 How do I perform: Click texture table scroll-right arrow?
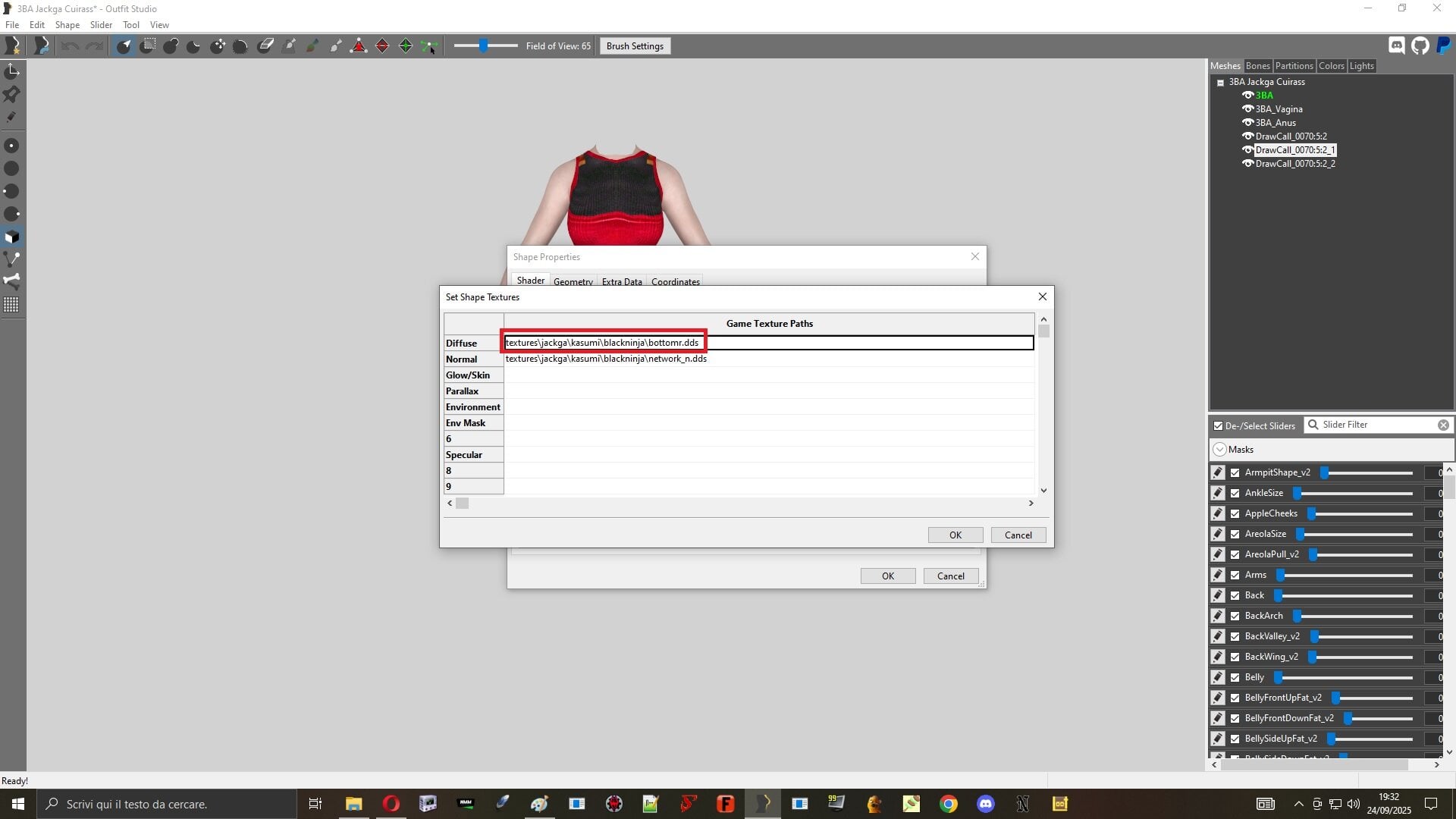click(1031, 503)
